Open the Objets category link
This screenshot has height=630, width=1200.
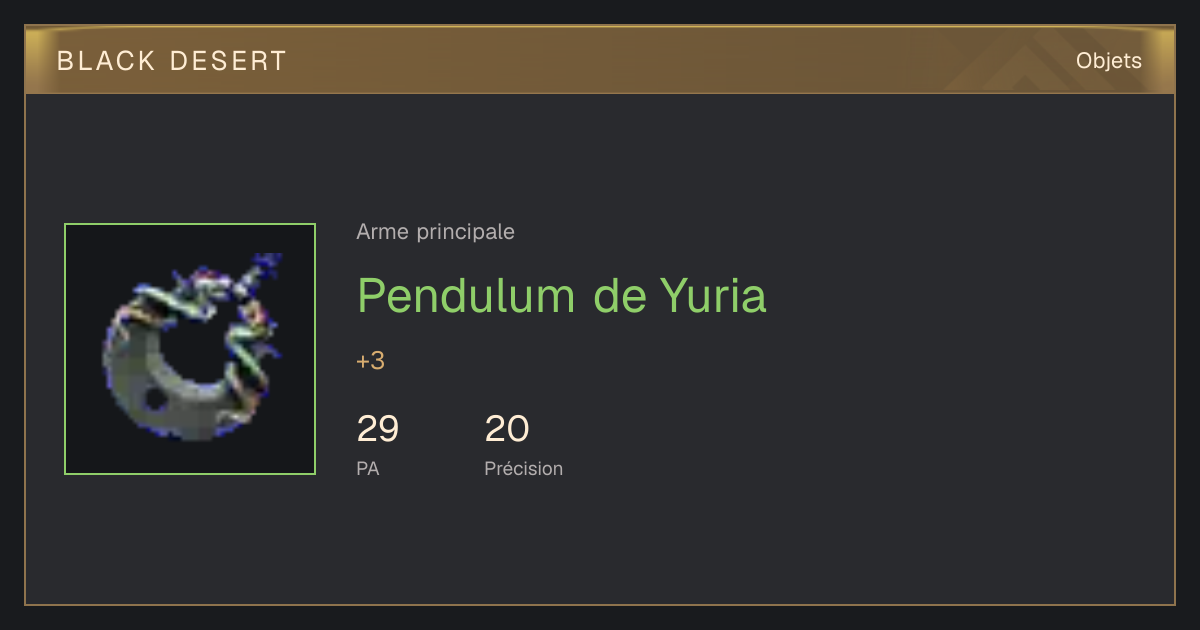coord(1108,61)
